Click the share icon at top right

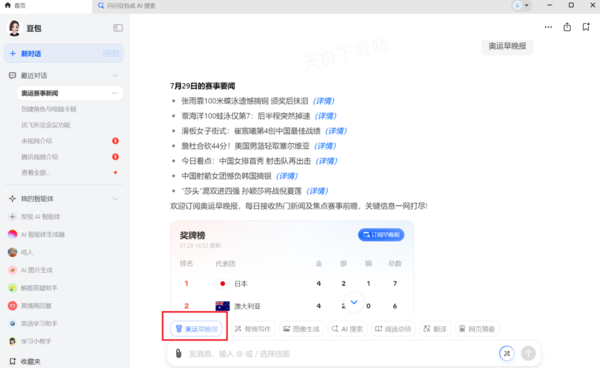pyautogui.click(x=567, y=27)
